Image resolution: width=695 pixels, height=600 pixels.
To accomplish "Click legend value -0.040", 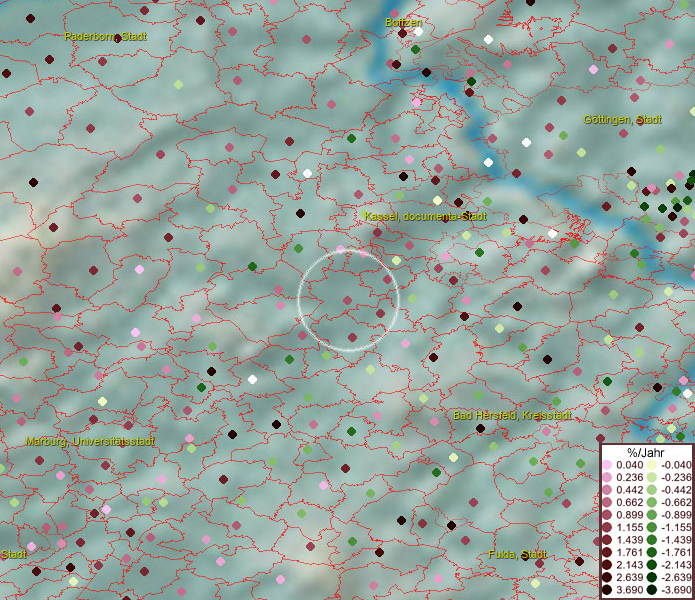I will point(676,465).
